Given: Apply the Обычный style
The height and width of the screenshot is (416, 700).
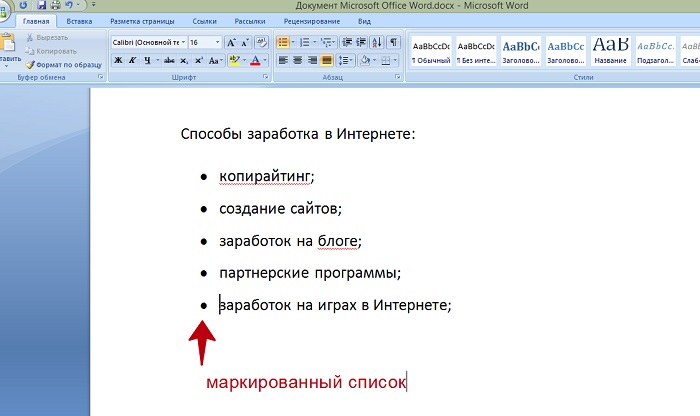Looking at the screenshot, I should pos(431,51).
